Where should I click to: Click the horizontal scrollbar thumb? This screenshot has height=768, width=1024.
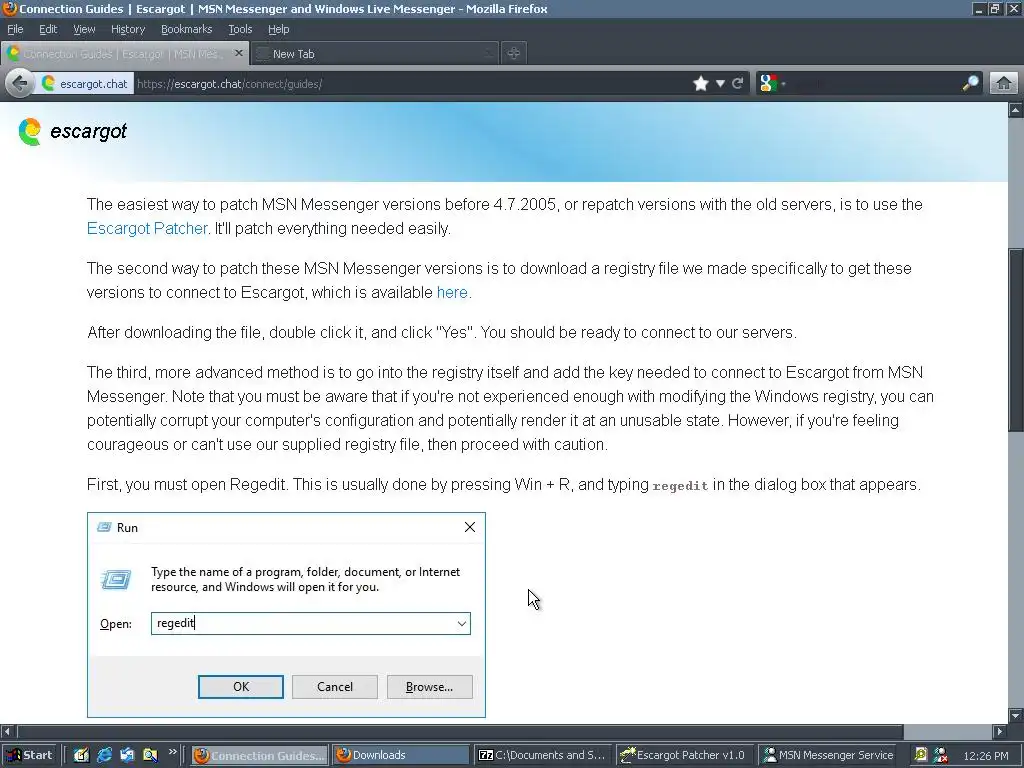point(460,731)
